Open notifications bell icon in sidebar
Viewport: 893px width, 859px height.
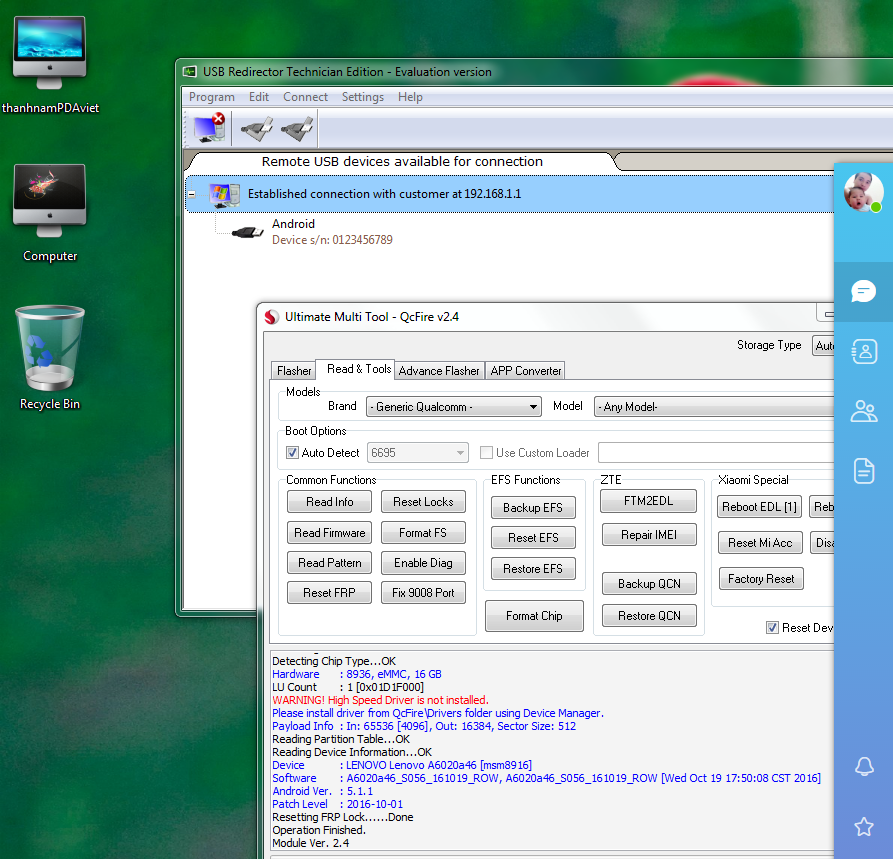(x=864, y=766)
